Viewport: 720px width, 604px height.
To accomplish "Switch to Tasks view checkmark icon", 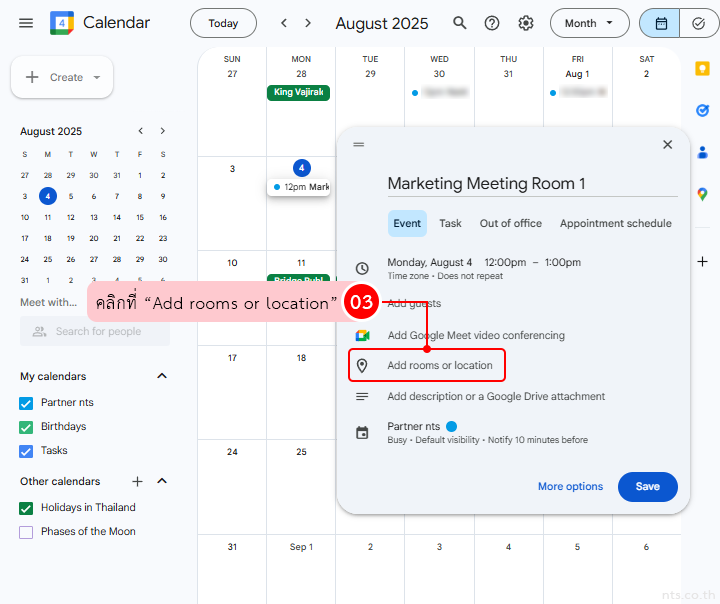I will click(x=698, y=23).
